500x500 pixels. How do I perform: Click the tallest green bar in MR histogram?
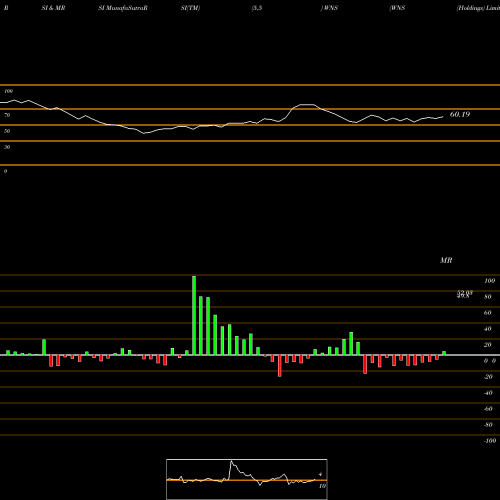(194, 315)
